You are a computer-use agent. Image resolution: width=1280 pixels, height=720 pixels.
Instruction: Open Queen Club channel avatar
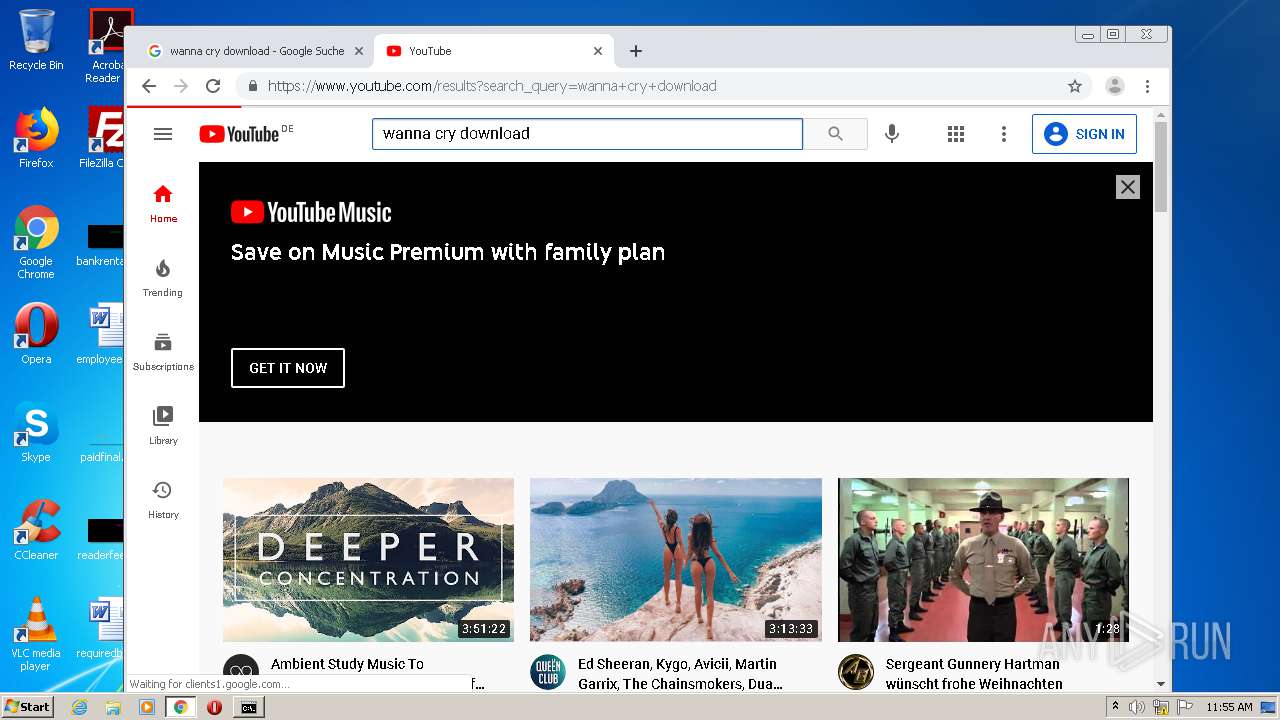click(548, 672)
